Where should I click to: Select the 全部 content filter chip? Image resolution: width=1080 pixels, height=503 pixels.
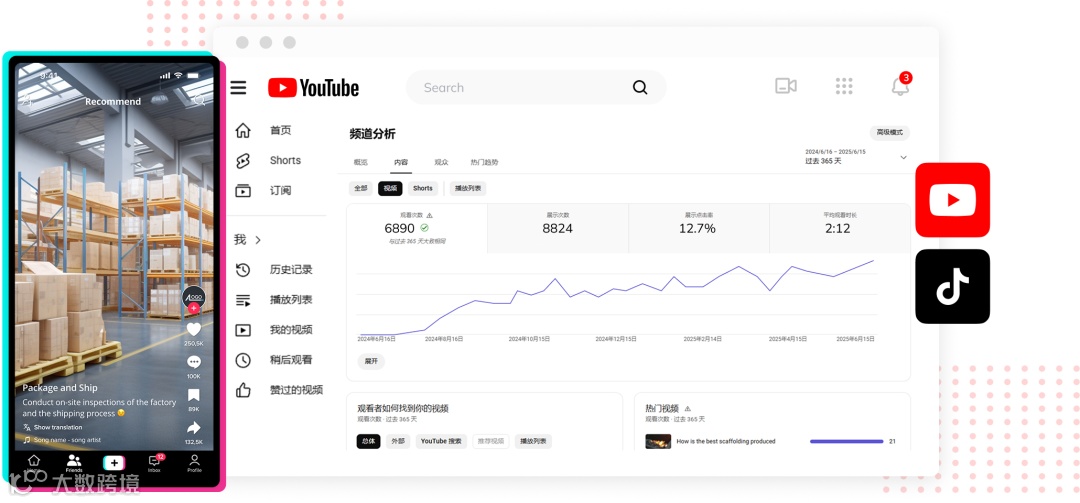point(362,188)
